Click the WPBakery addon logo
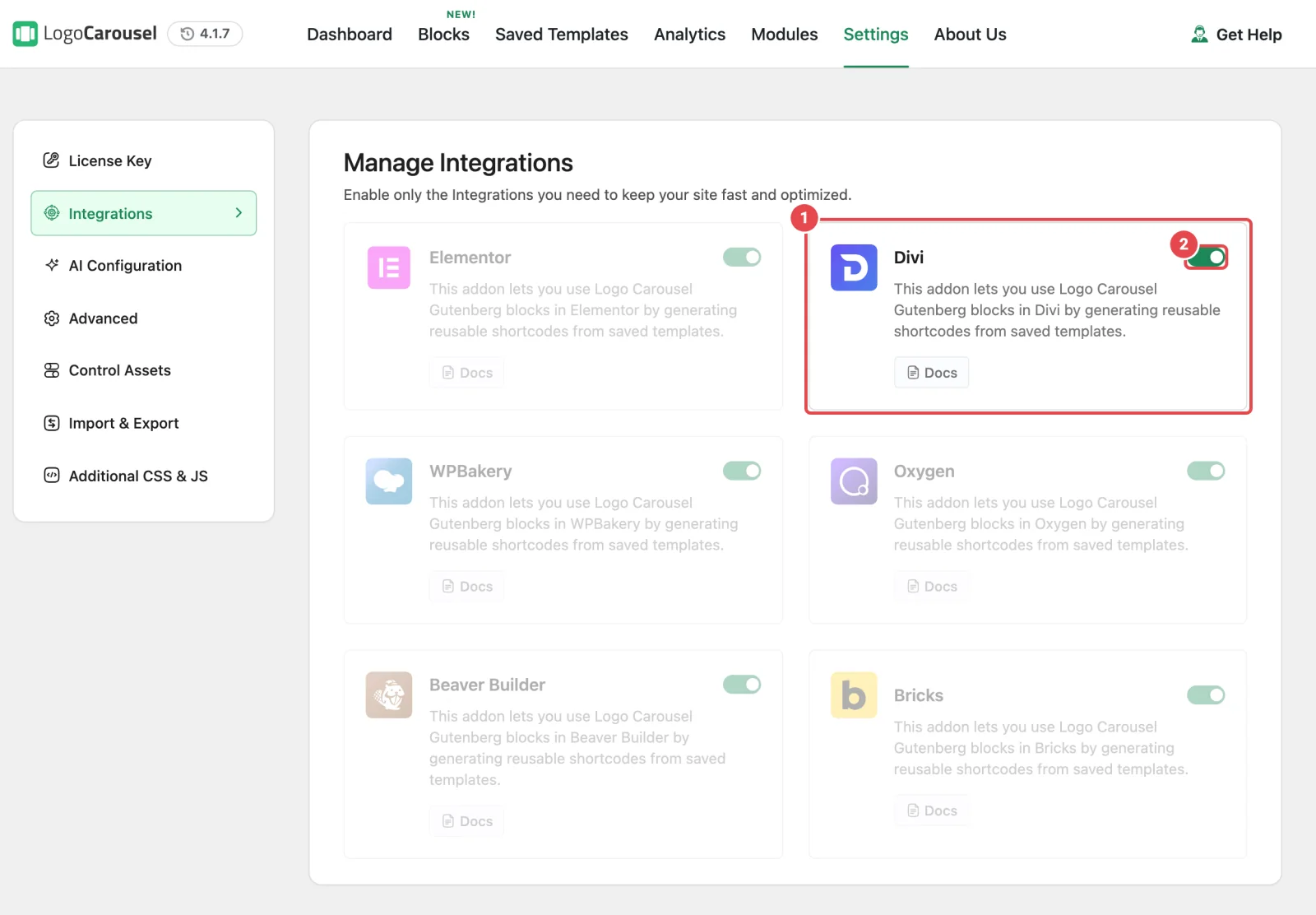This screenshot has width=1316, height=915. [x=389, y=481]
